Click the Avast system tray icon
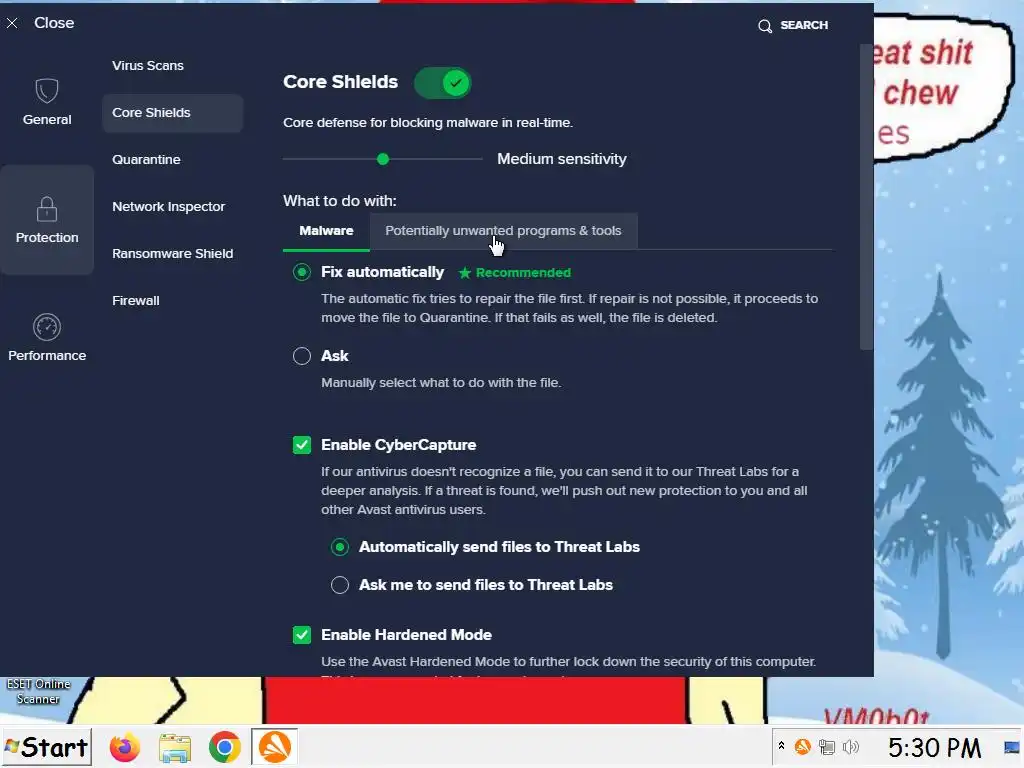1024x768 pixels. (802, 746)
